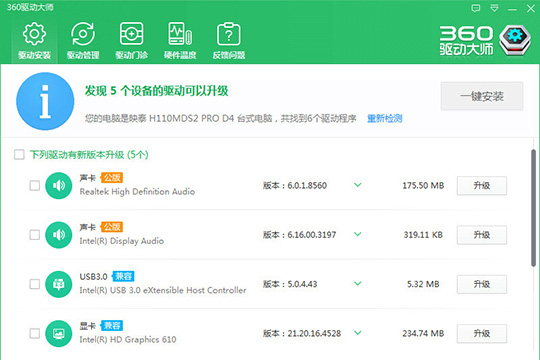Open the title bar dropdown menu icon

click(494, 8)
